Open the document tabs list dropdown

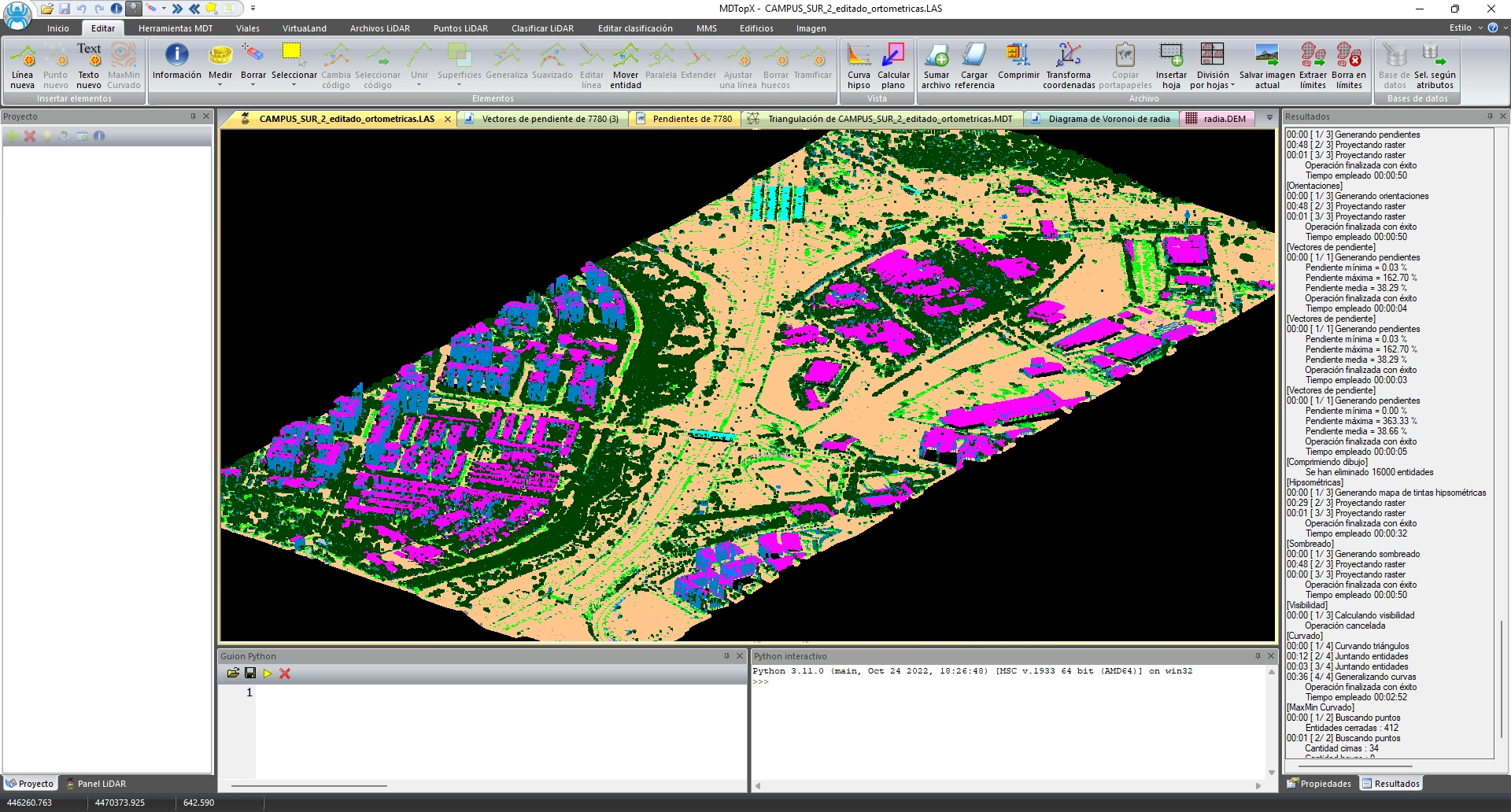coord(1269,119)
